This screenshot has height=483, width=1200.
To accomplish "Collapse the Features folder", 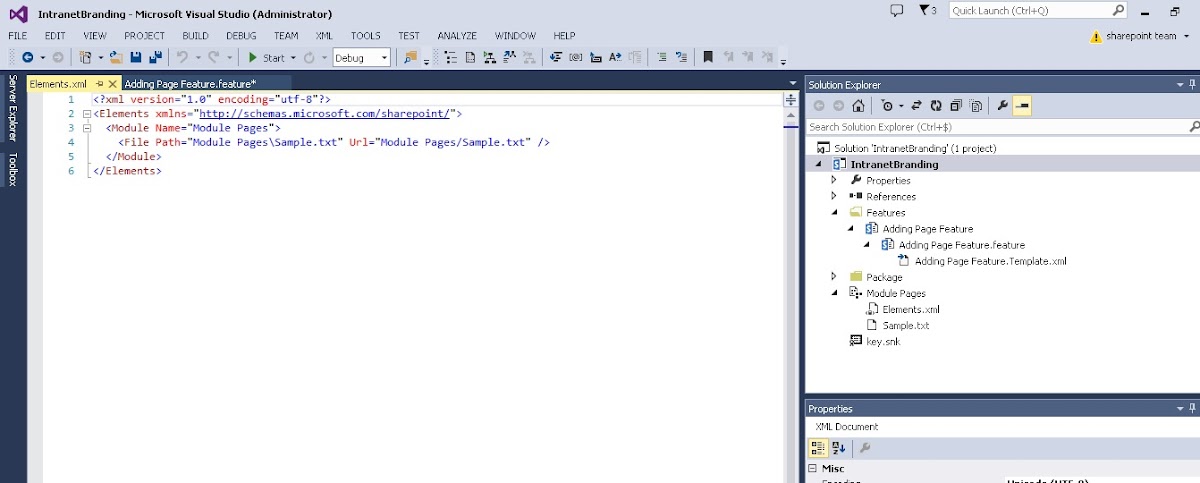I will (835, 212).
